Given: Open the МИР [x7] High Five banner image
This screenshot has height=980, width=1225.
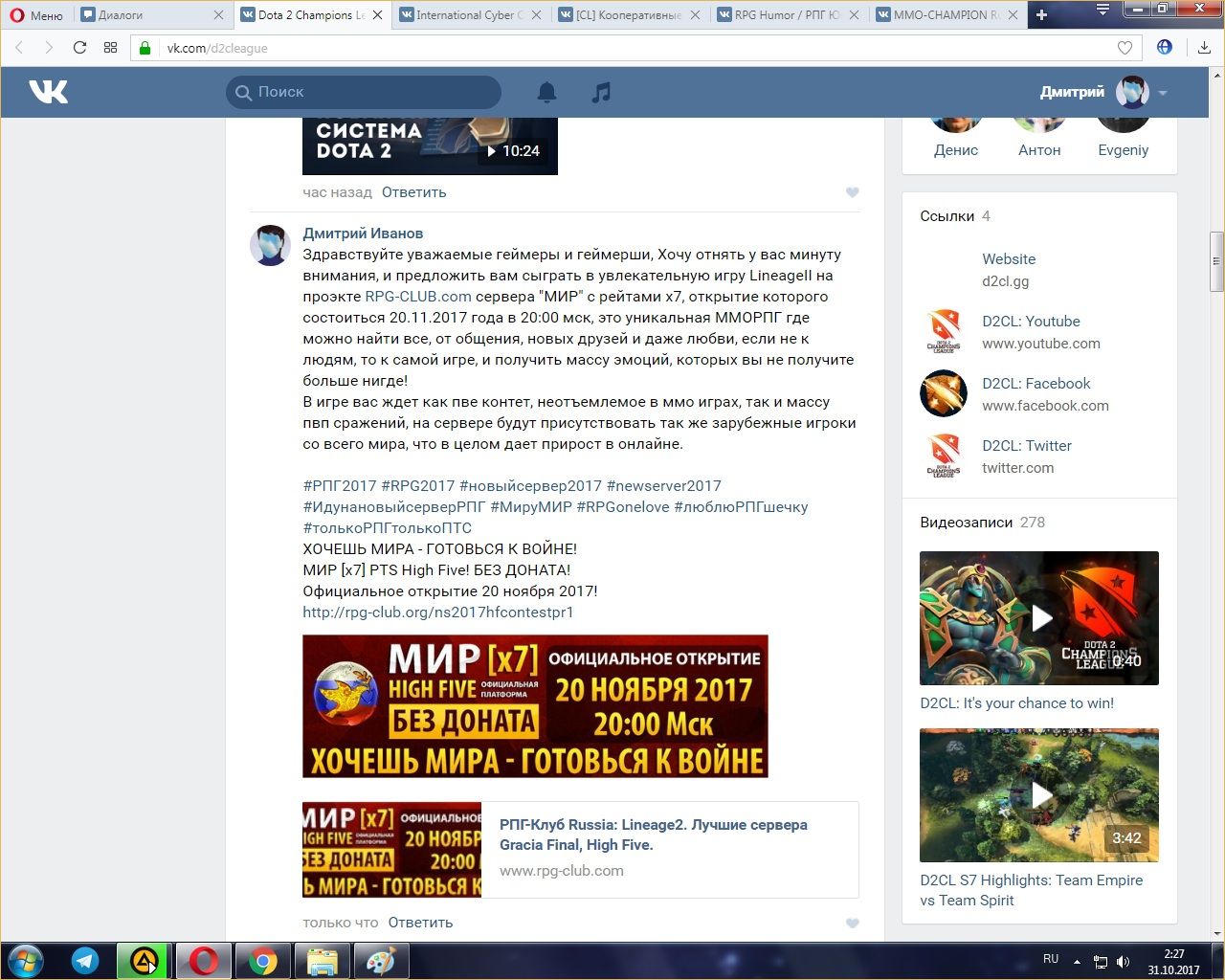Looking at the screenshot, I should coord(535,706).
